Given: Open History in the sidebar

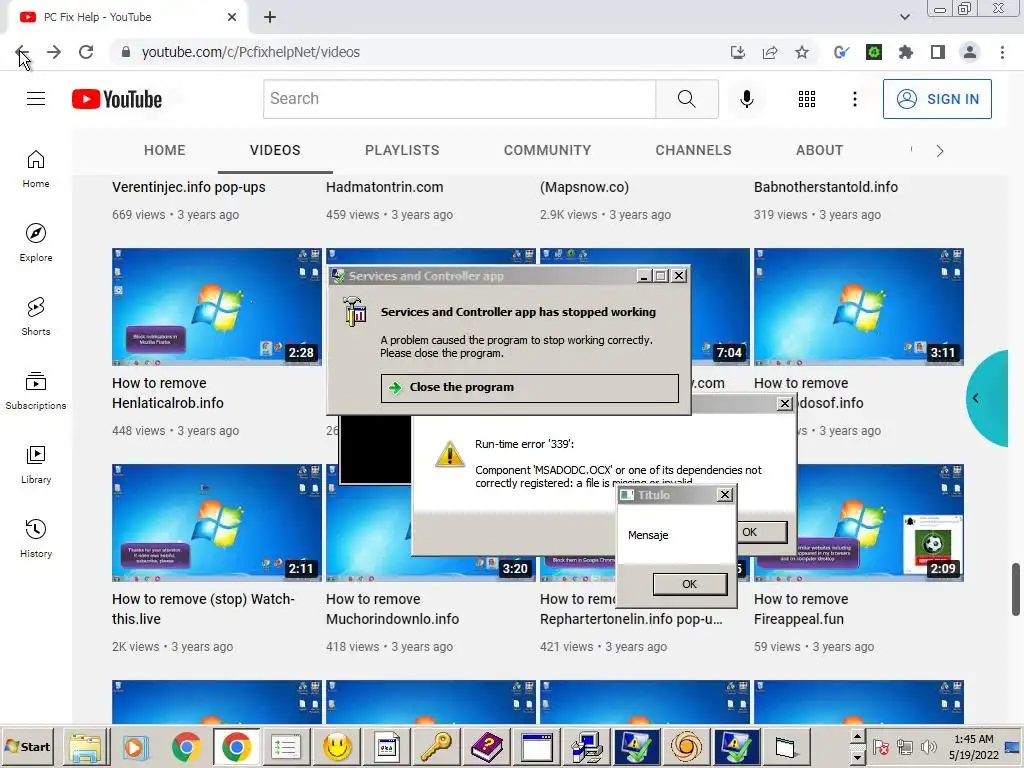Looking at the screenshot, I should click(36, 538).
